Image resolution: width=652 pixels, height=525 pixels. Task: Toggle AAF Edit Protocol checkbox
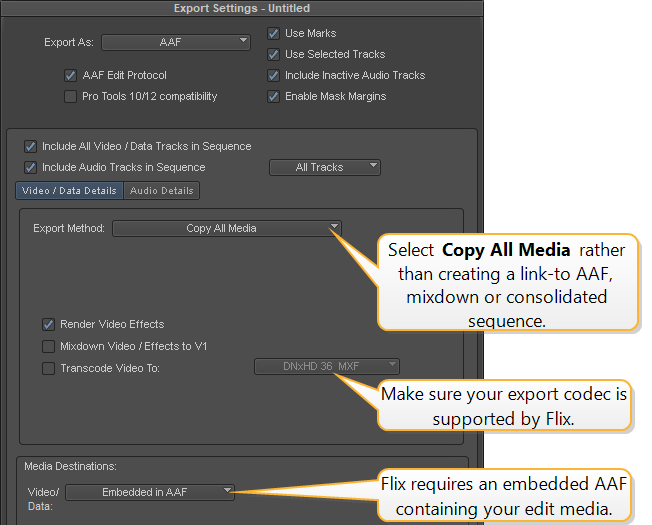[x=71, y=75]
